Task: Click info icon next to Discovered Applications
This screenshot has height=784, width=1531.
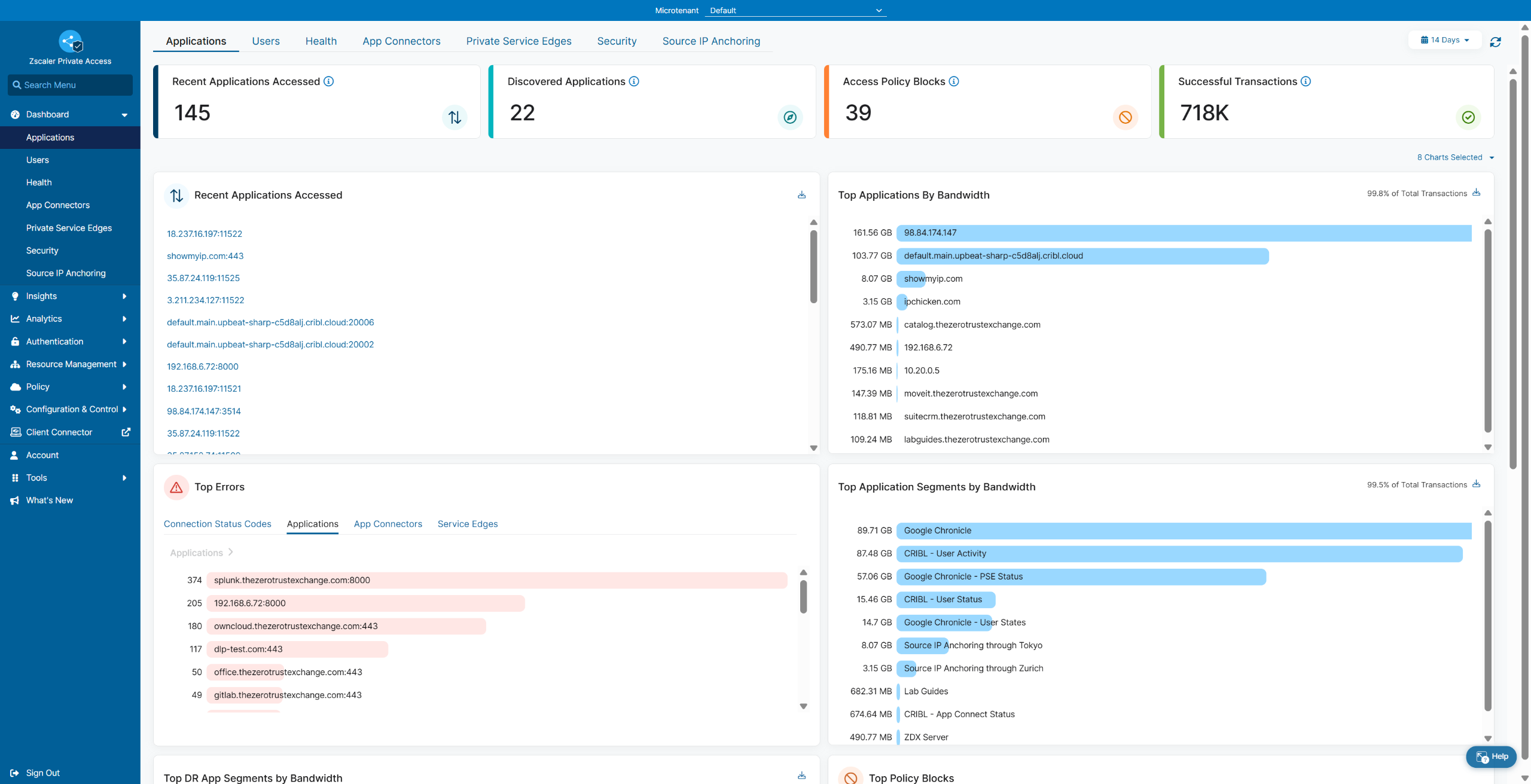Action: click(x=634, y=81)
